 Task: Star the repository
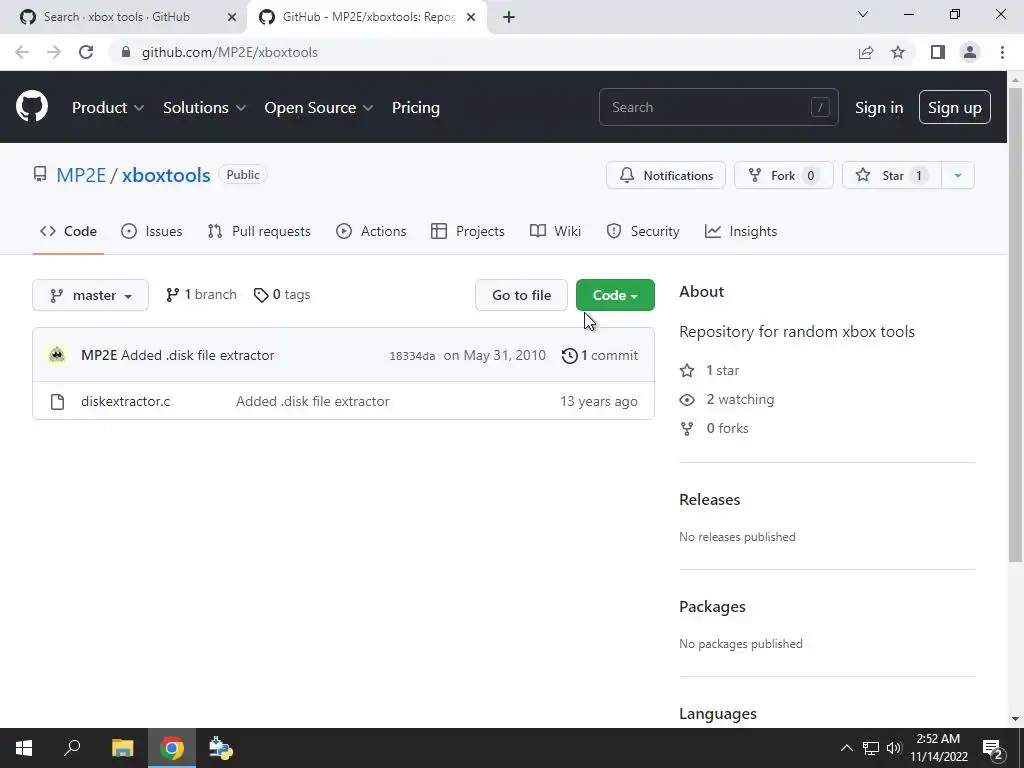point(892,176)
